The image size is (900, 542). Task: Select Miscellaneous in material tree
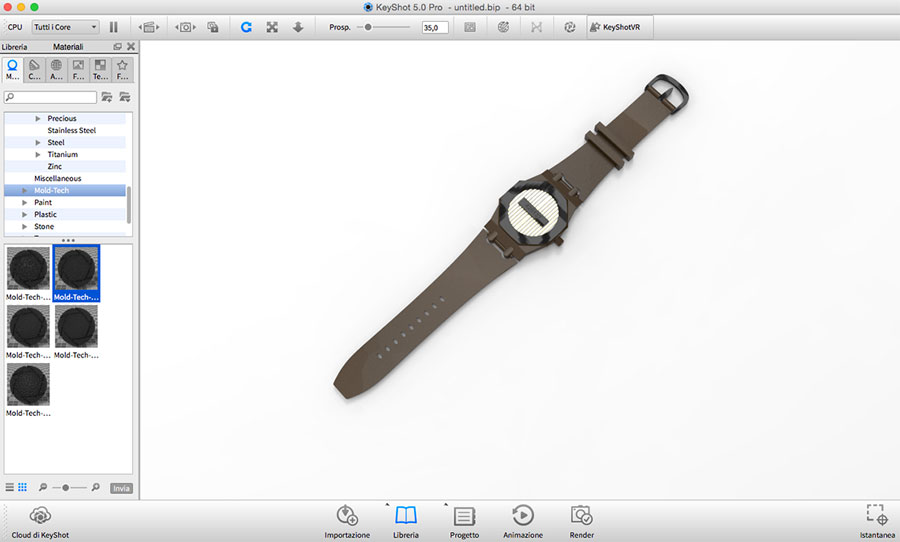57,179
